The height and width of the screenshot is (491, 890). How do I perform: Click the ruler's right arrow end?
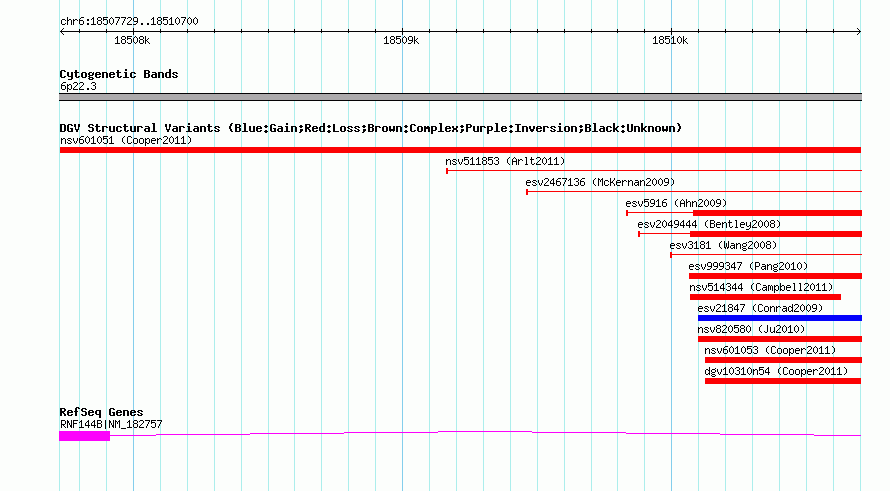859,32
